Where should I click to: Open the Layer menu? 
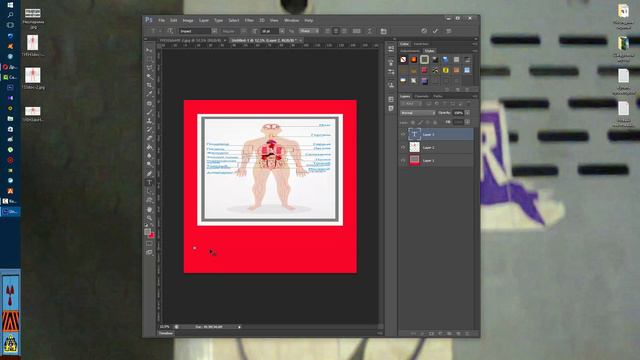[x=204, y=20]
